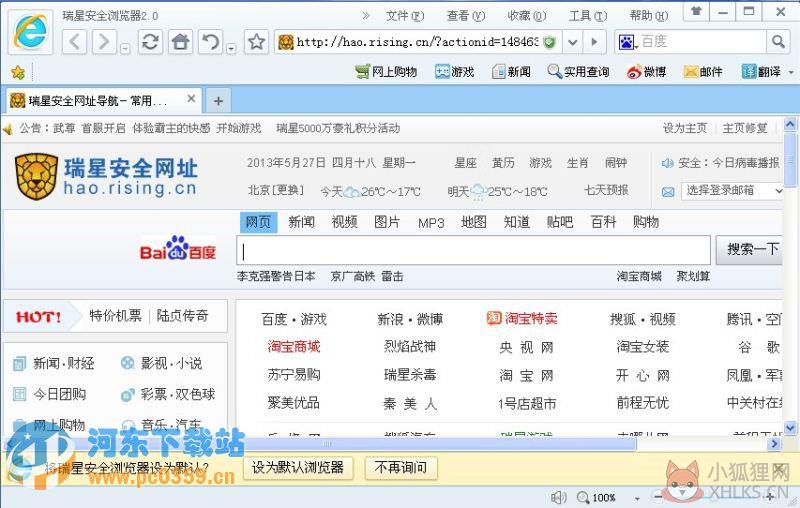Open the 文件 menu
800x508 pixels.
[405, 16]
